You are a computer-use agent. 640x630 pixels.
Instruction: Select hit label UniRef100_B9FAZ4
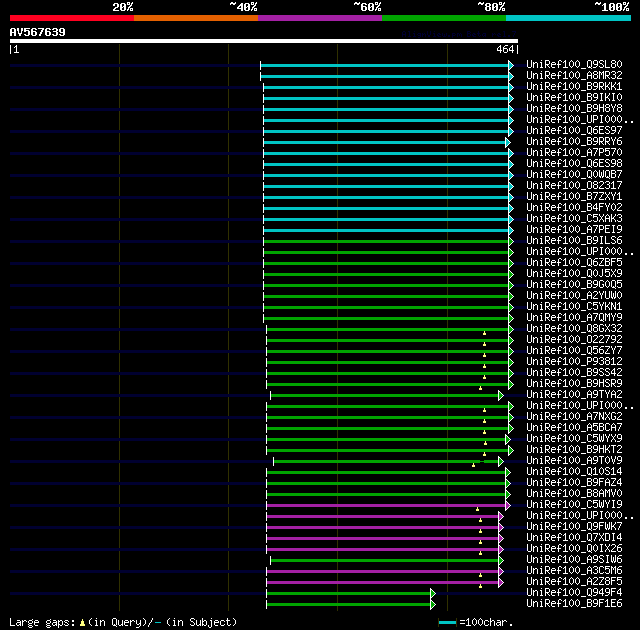click(574, 483)
